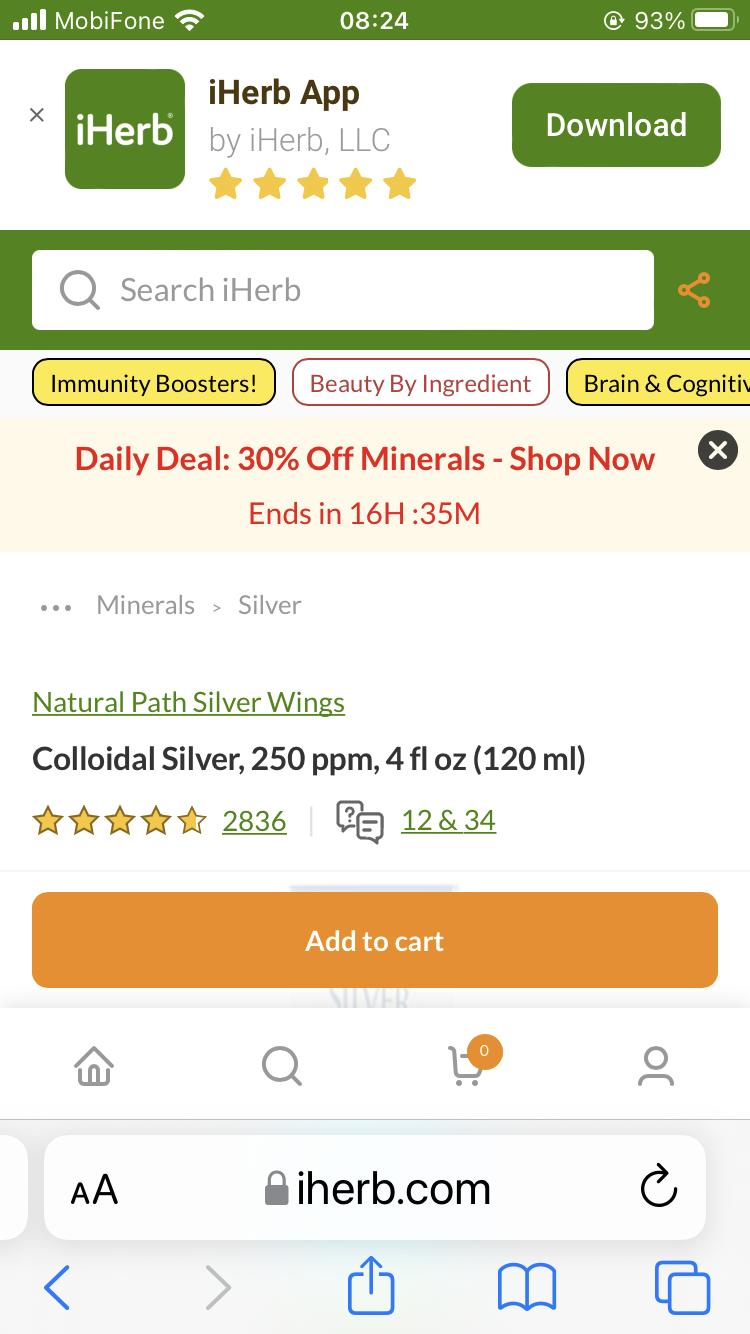Select the Immunity Boosters! tab
This screenshot has height=1334, width=750.
click(x=154, y=383)
